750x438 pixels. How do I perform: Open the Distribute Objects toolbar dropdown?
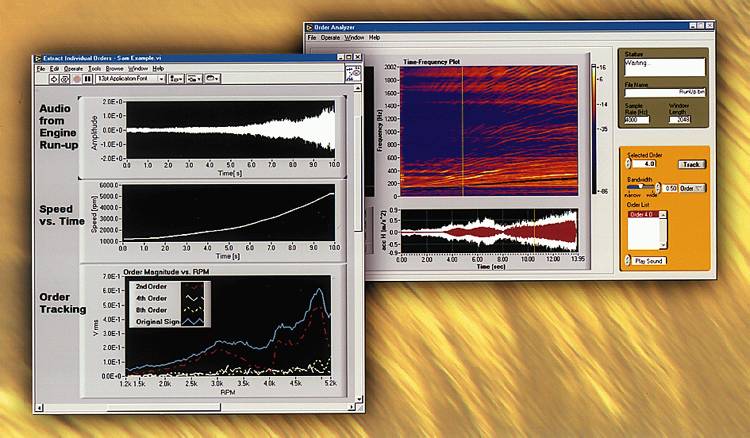click(x=194, y=79)
